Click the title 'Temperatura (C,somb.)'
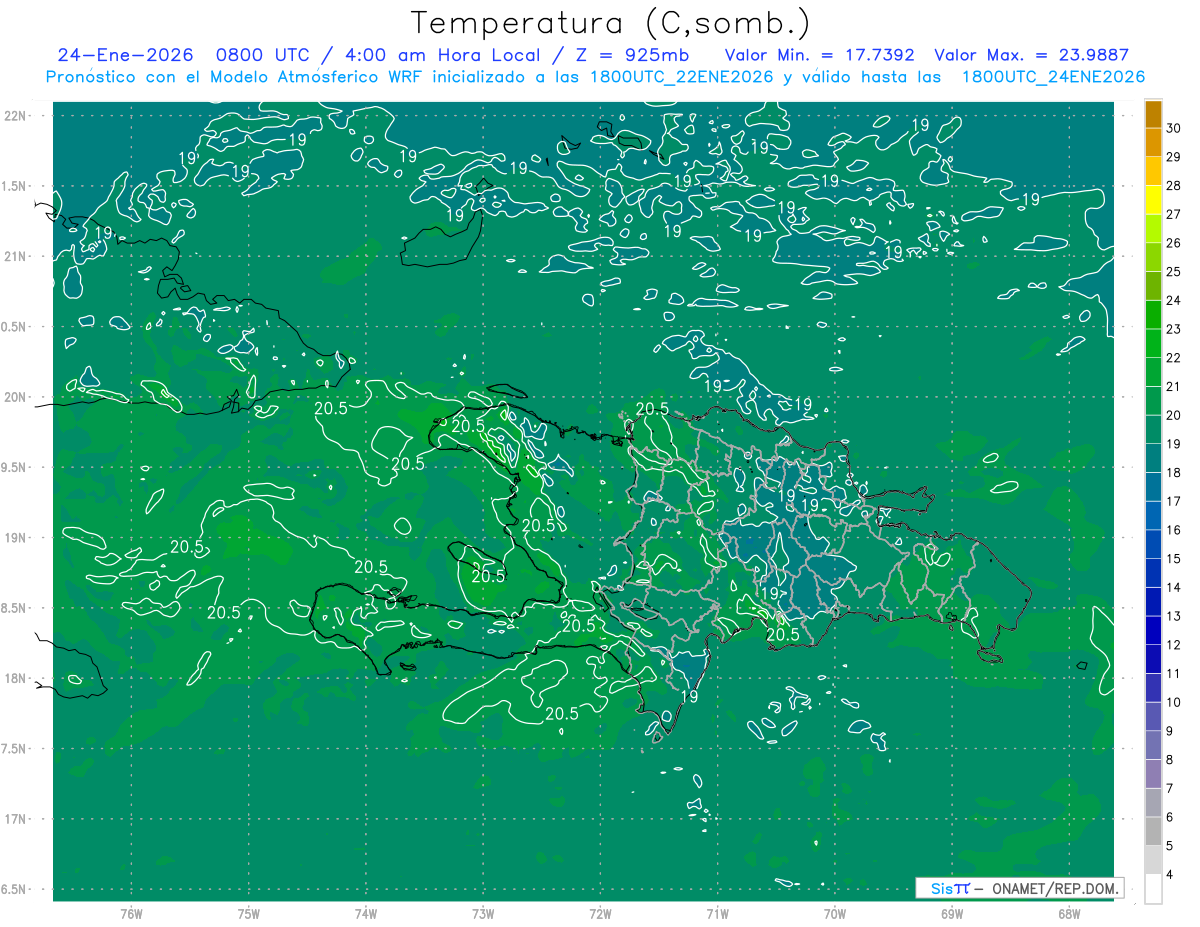Viewport: 1200px width, 927px height. click(x=611, y=24)
